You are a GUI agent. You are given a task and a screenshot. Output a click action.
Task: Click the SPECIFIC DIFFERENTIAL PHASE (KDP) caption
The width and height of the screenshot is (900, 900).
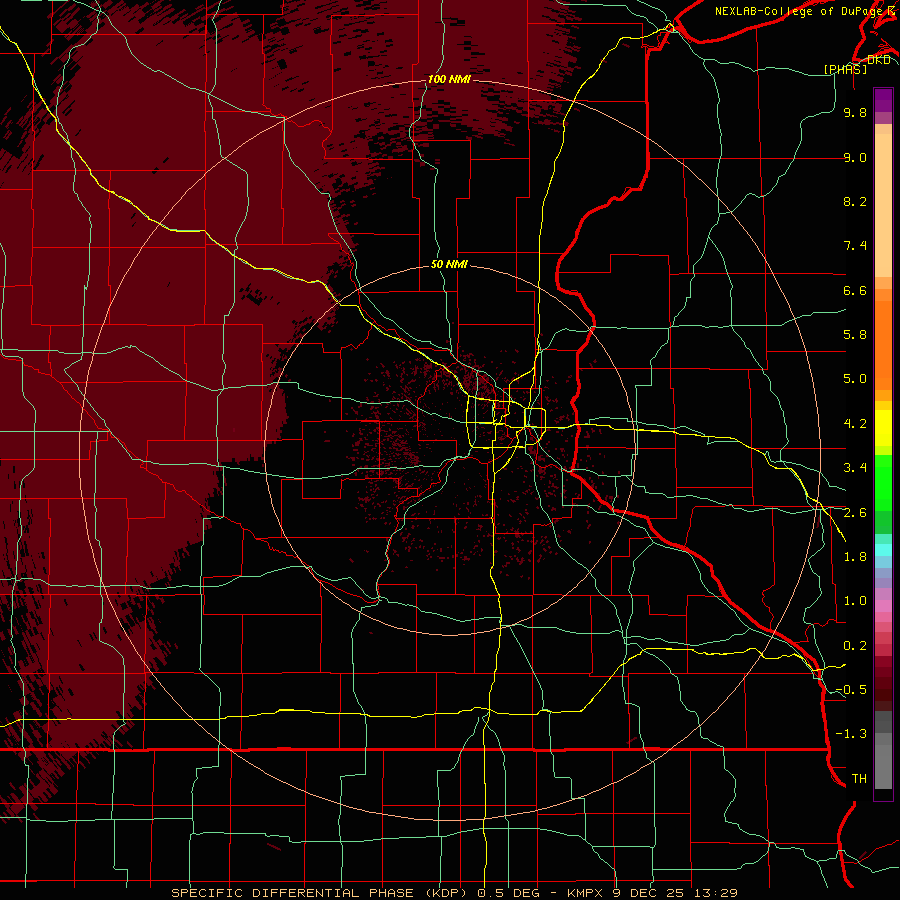point(319,893)
